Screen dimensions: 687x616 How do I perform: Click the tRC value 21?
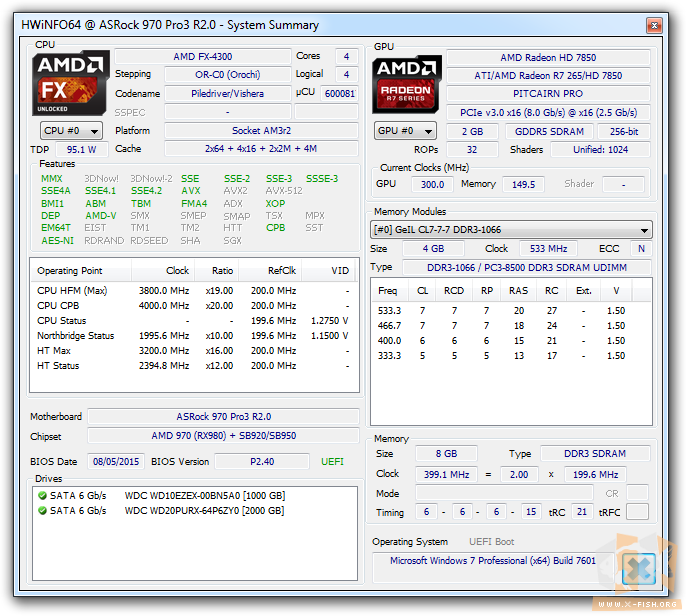click(582, 512)
